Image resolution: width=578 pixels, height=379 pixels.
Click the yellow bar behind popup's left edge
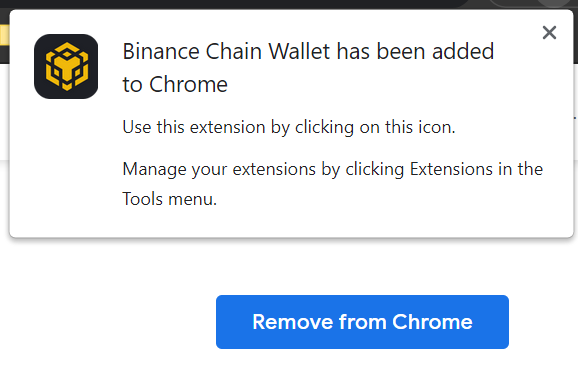tap(4, 35)
